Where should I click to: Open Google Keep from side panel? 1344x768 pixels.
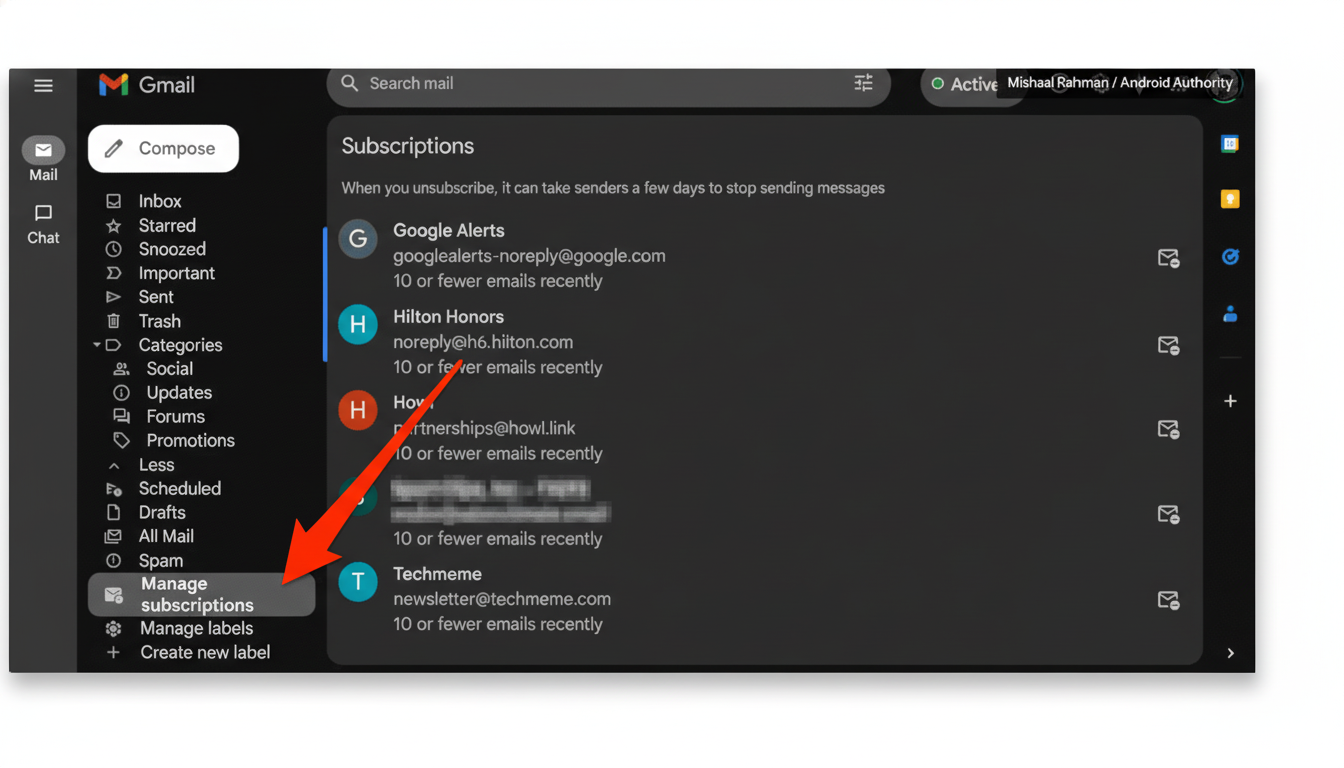(x=1230, y=199)
